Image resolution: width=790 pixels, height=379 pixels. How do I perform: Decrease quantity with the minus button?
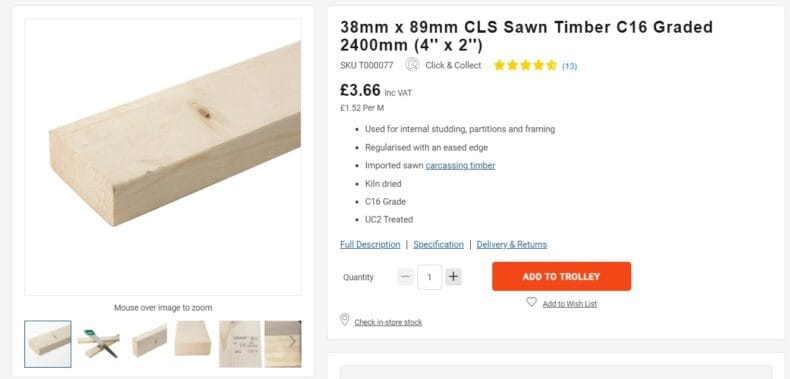point(405,277)
